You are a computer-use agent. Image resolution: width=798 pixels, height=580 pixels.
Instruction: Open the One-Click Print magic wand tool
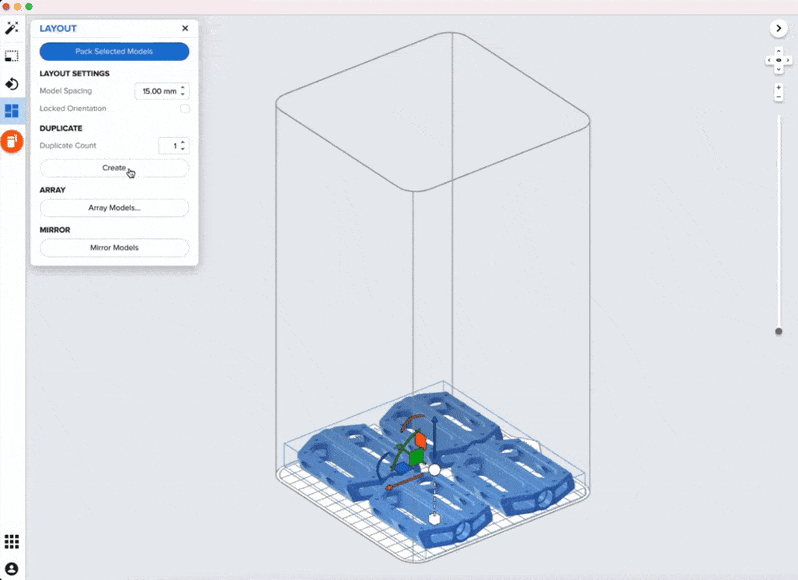[12, 27]
